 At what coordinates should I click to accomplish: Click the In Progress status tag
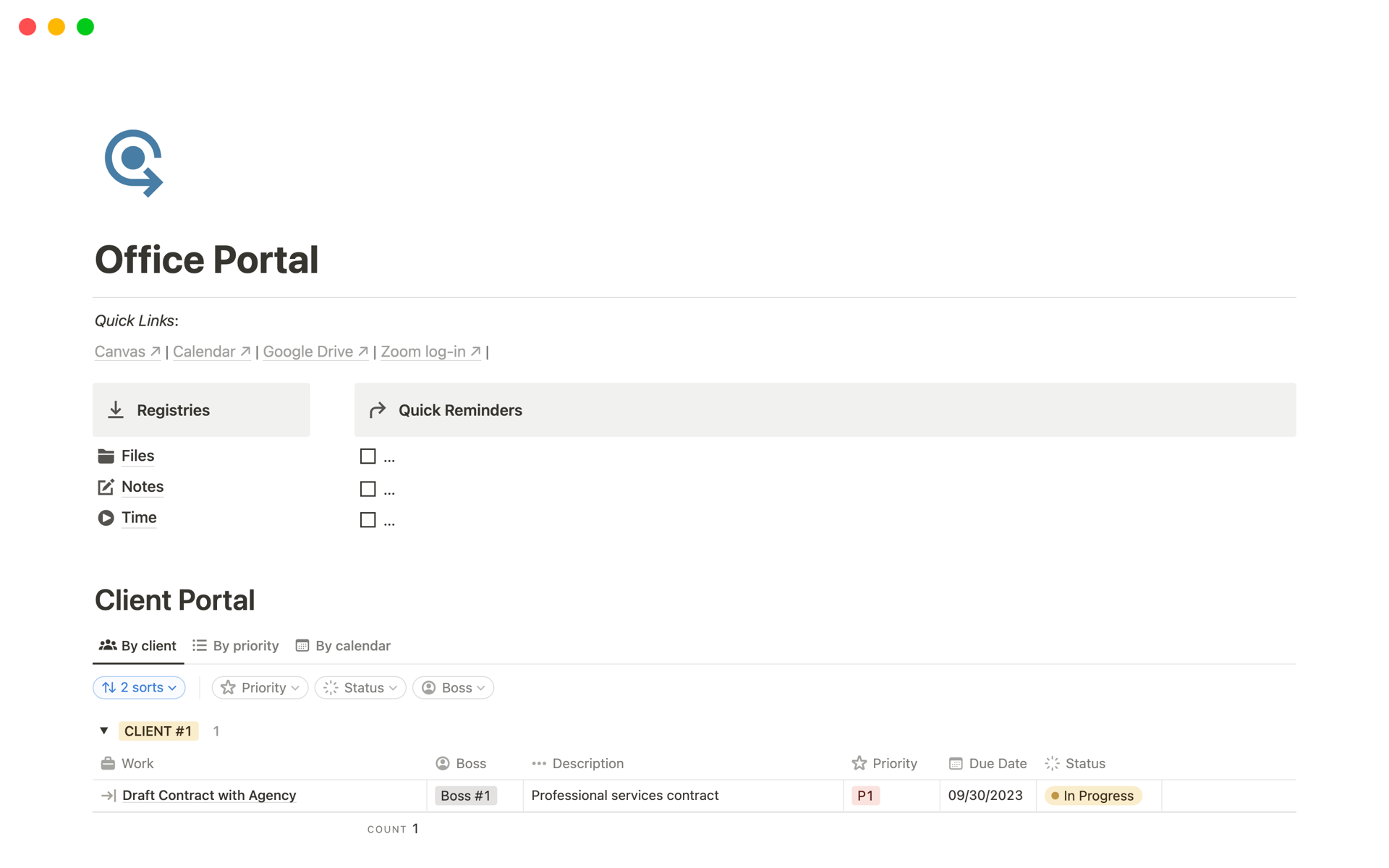(x=1093, y=796)
